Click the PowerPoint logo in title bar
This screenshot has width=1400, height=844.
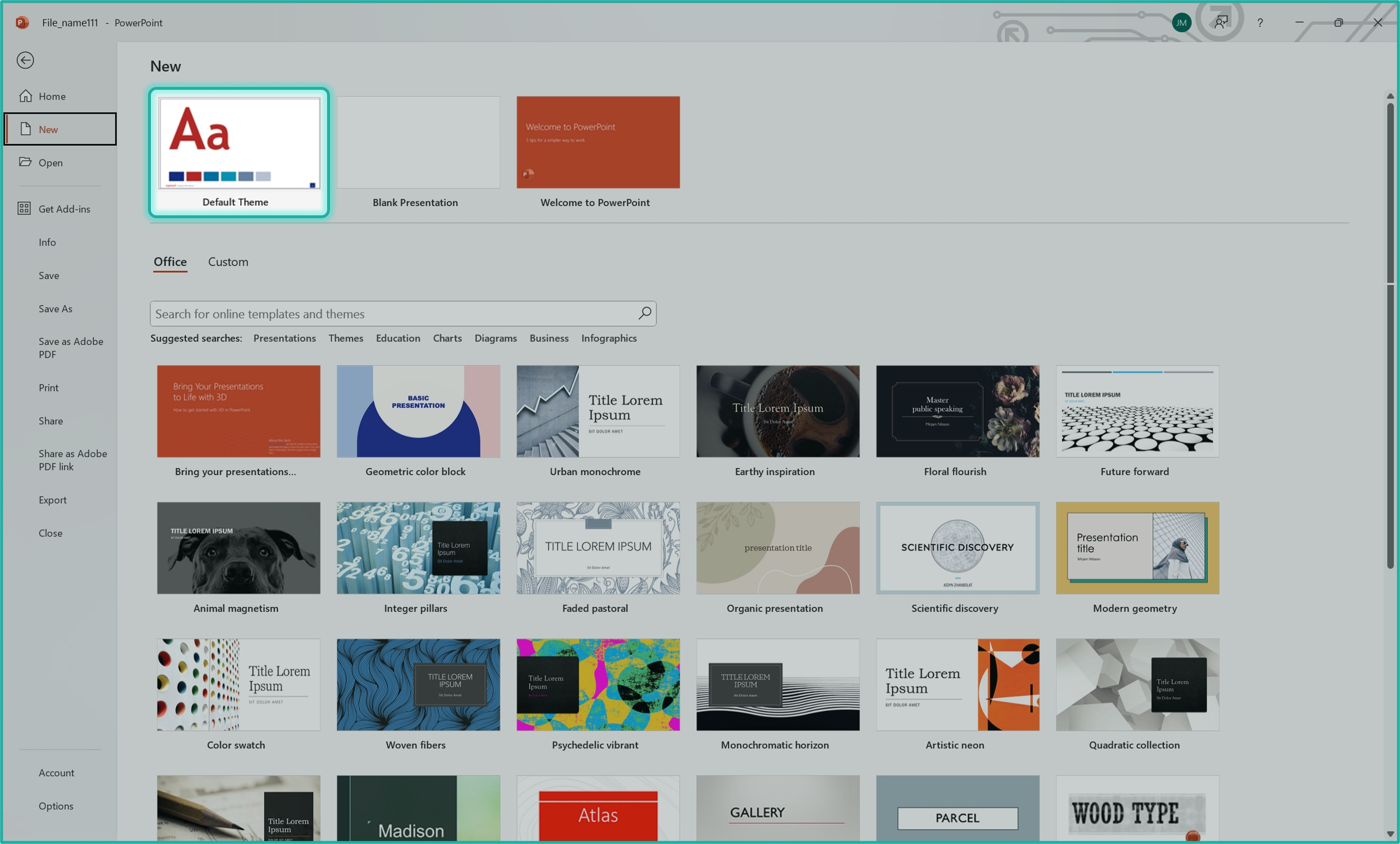(x=22, y=22)
